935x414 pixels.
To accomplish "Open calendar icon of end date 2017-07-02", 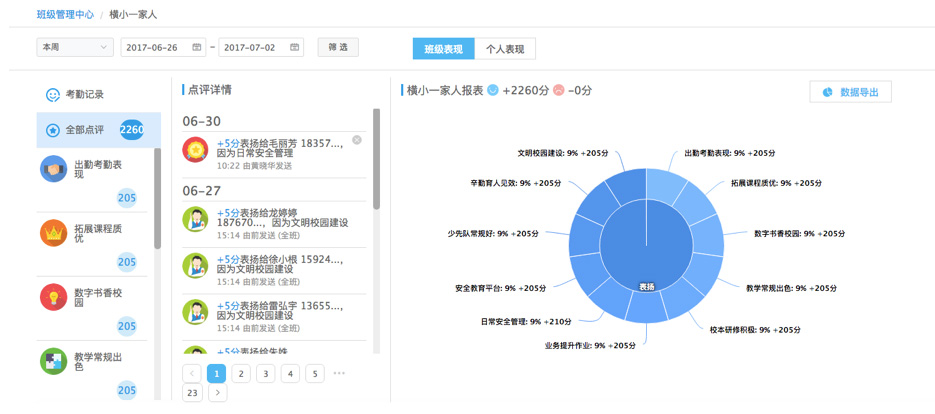I will point(295,47).
